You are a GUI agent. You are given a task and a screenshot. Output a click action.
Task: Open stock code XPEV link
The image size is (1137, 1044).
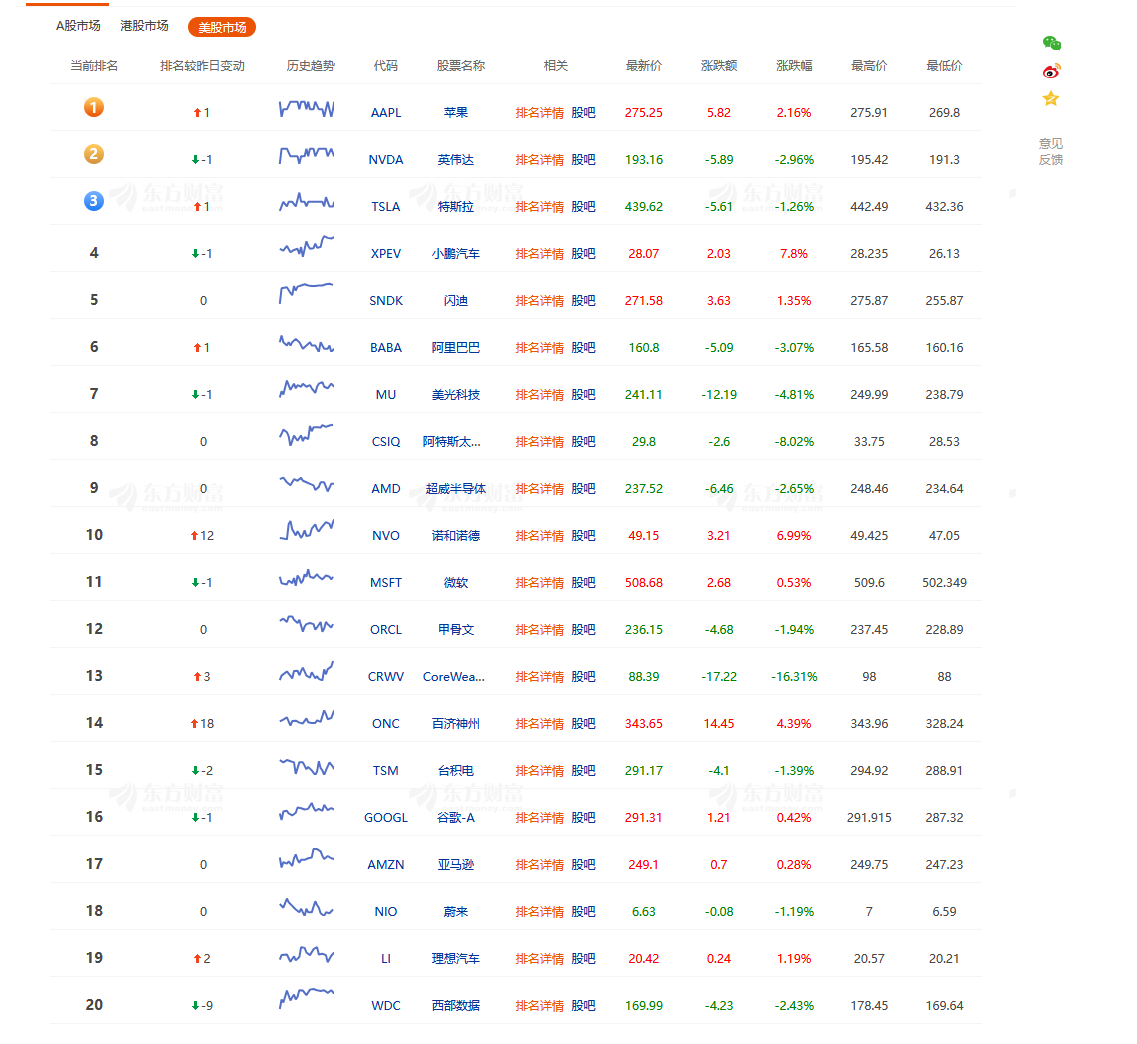coord(386,254)
